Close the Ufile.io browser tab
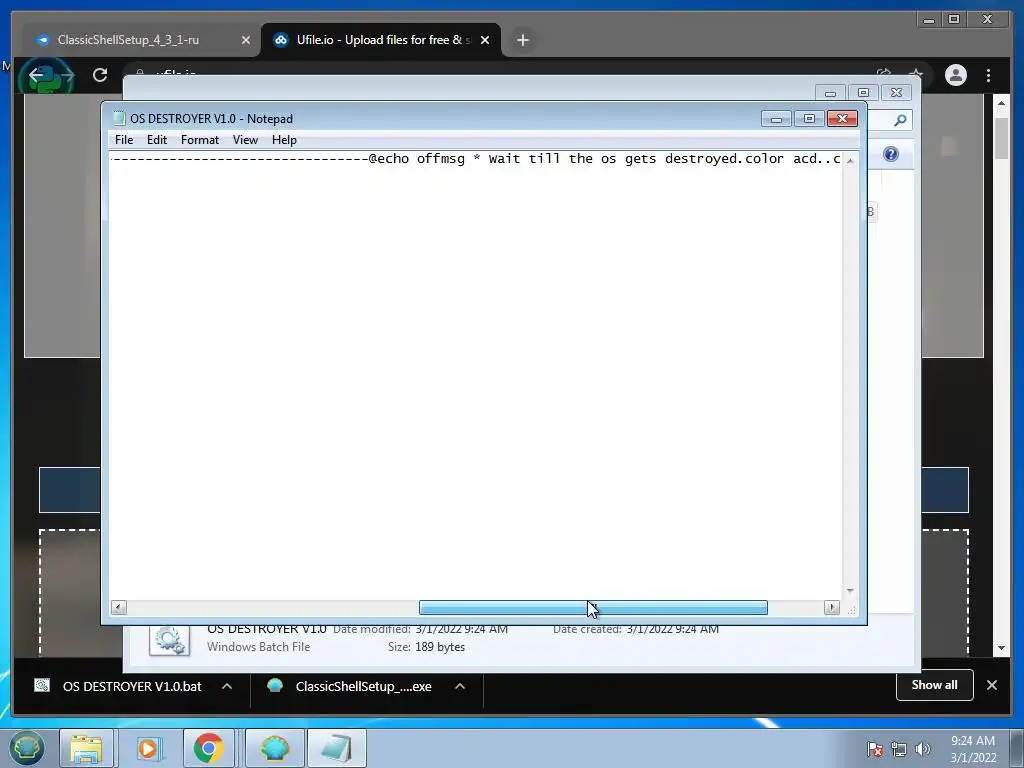This screenshot has width=1024, height=768. (x=485, y=40)
